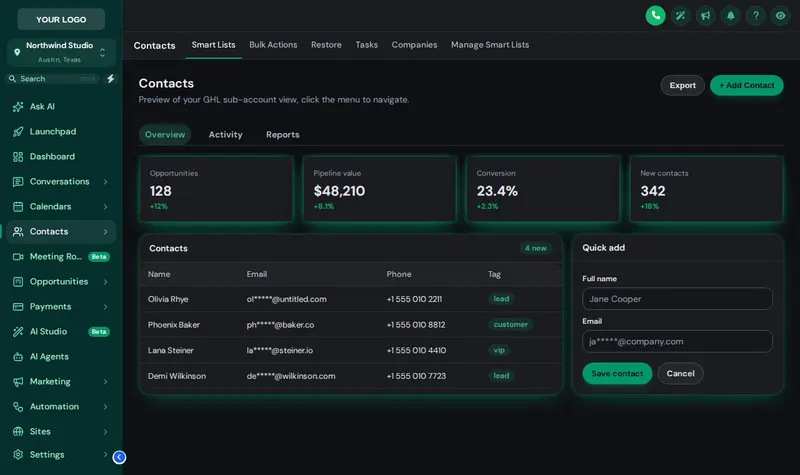Click the 4 new badge

[x=535, y=248]
